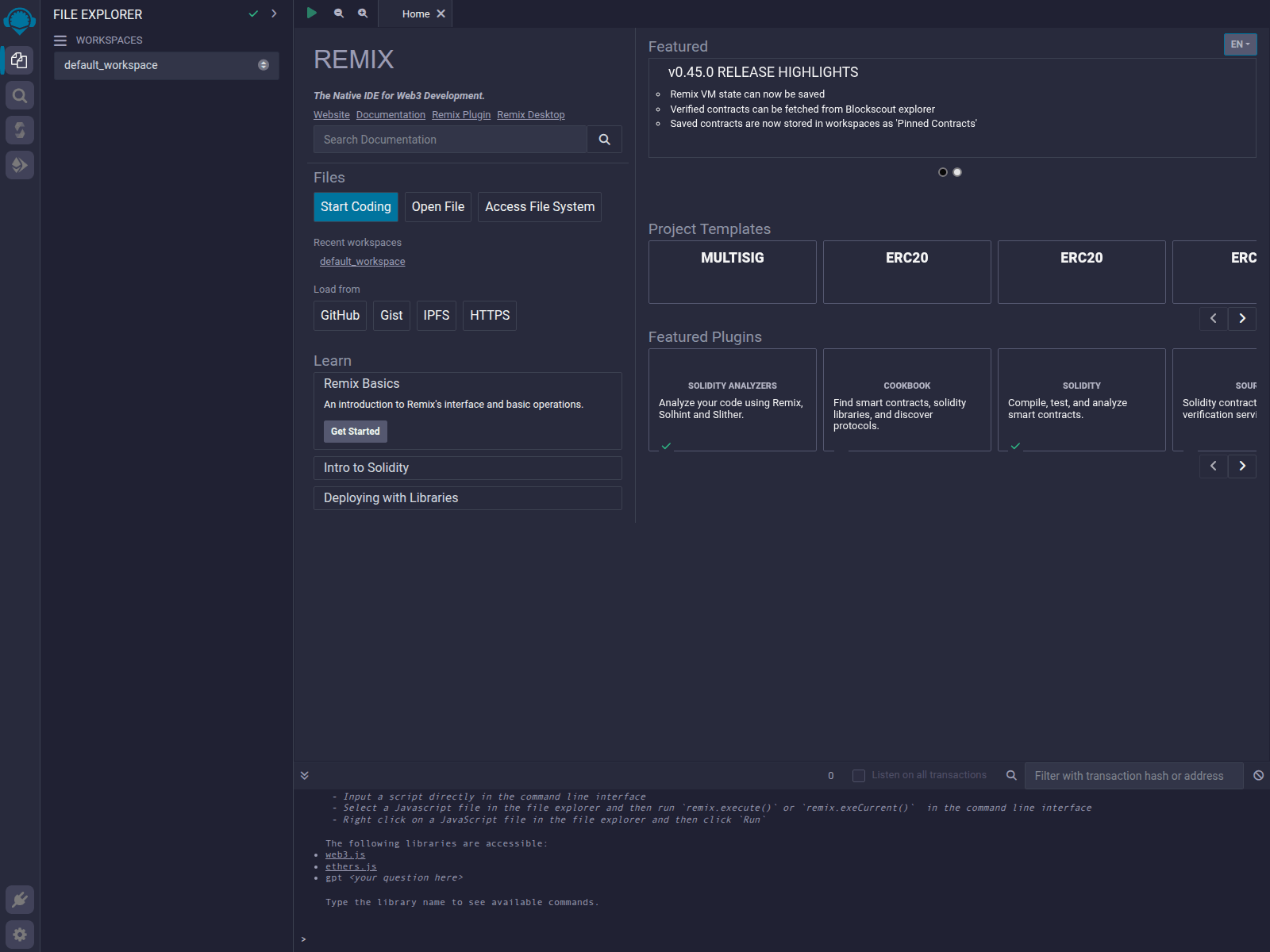Open the EN language dropdown

[x=1240, y=44]
